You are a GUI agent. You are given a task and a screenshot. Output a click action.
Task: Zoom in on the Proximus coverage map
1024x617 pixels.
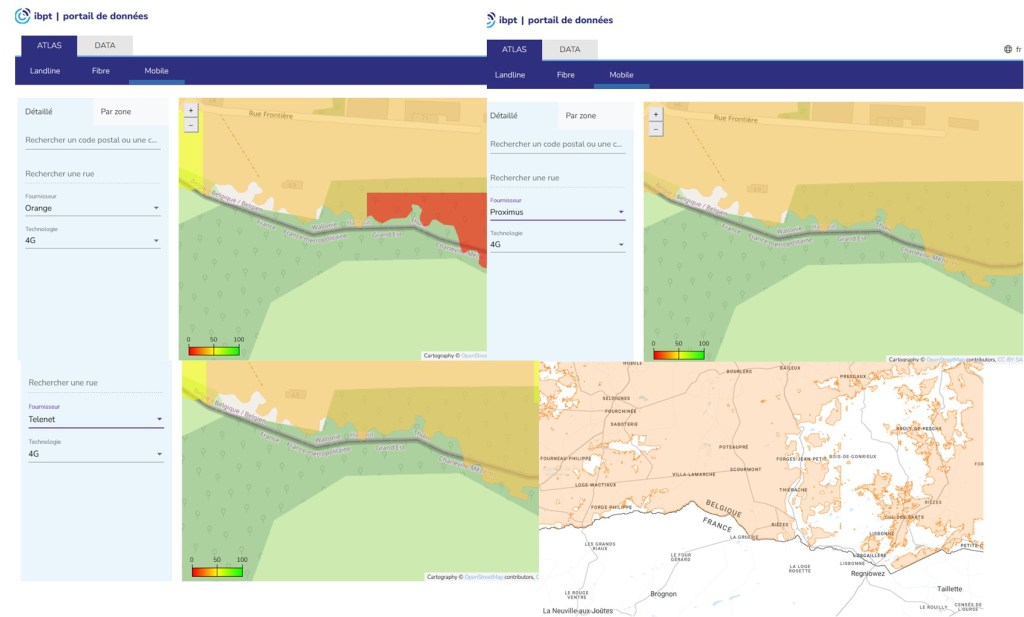coord(656,114)
